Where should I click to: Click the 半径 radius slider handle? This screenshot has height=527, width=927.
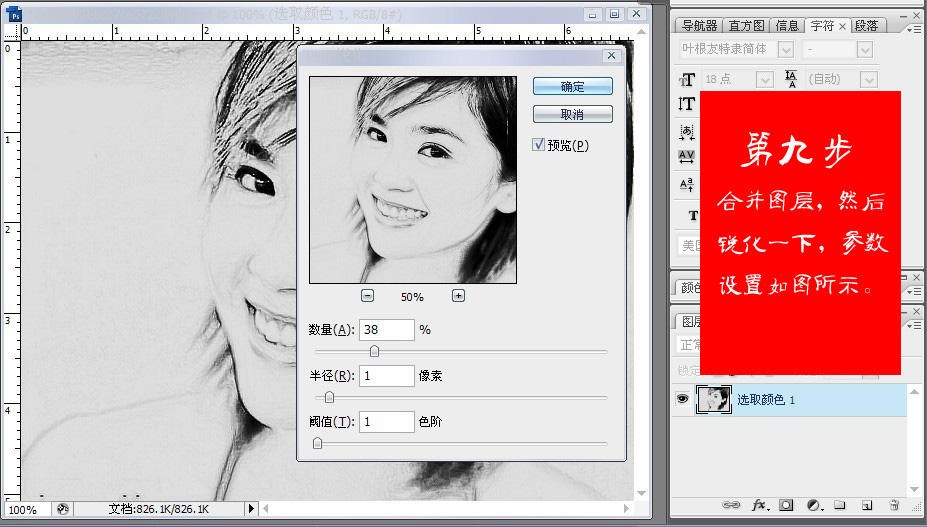click(x=329, y=397)
